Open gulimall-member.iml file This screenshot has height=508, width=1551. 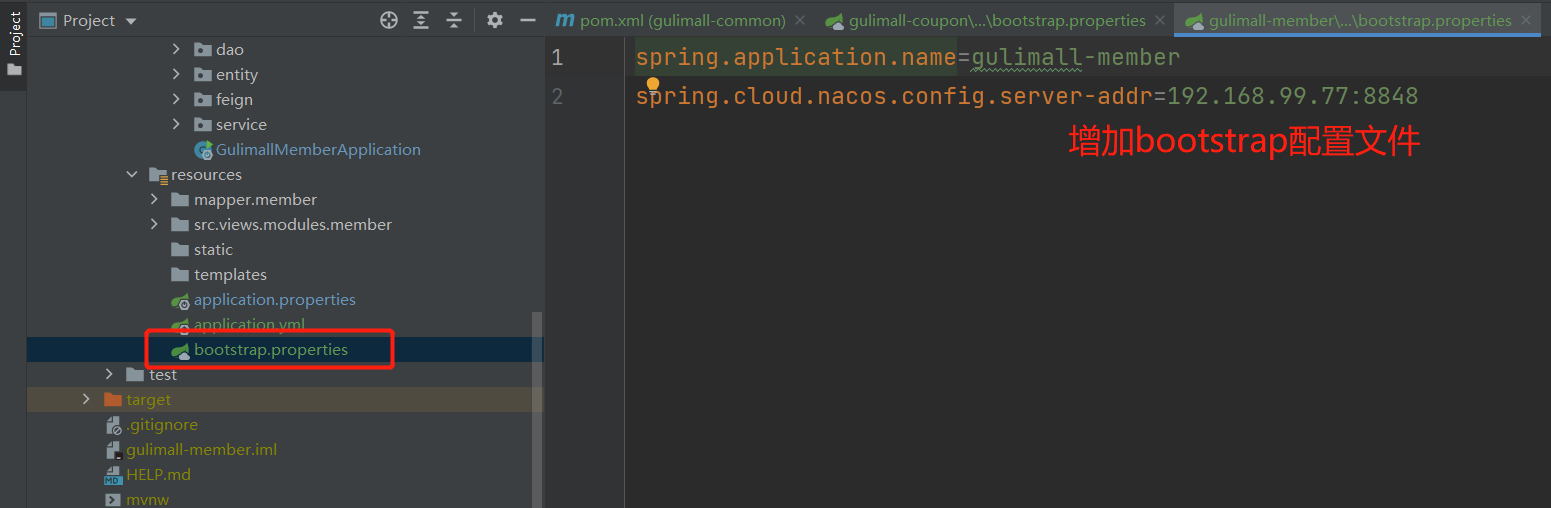[201, 449]
